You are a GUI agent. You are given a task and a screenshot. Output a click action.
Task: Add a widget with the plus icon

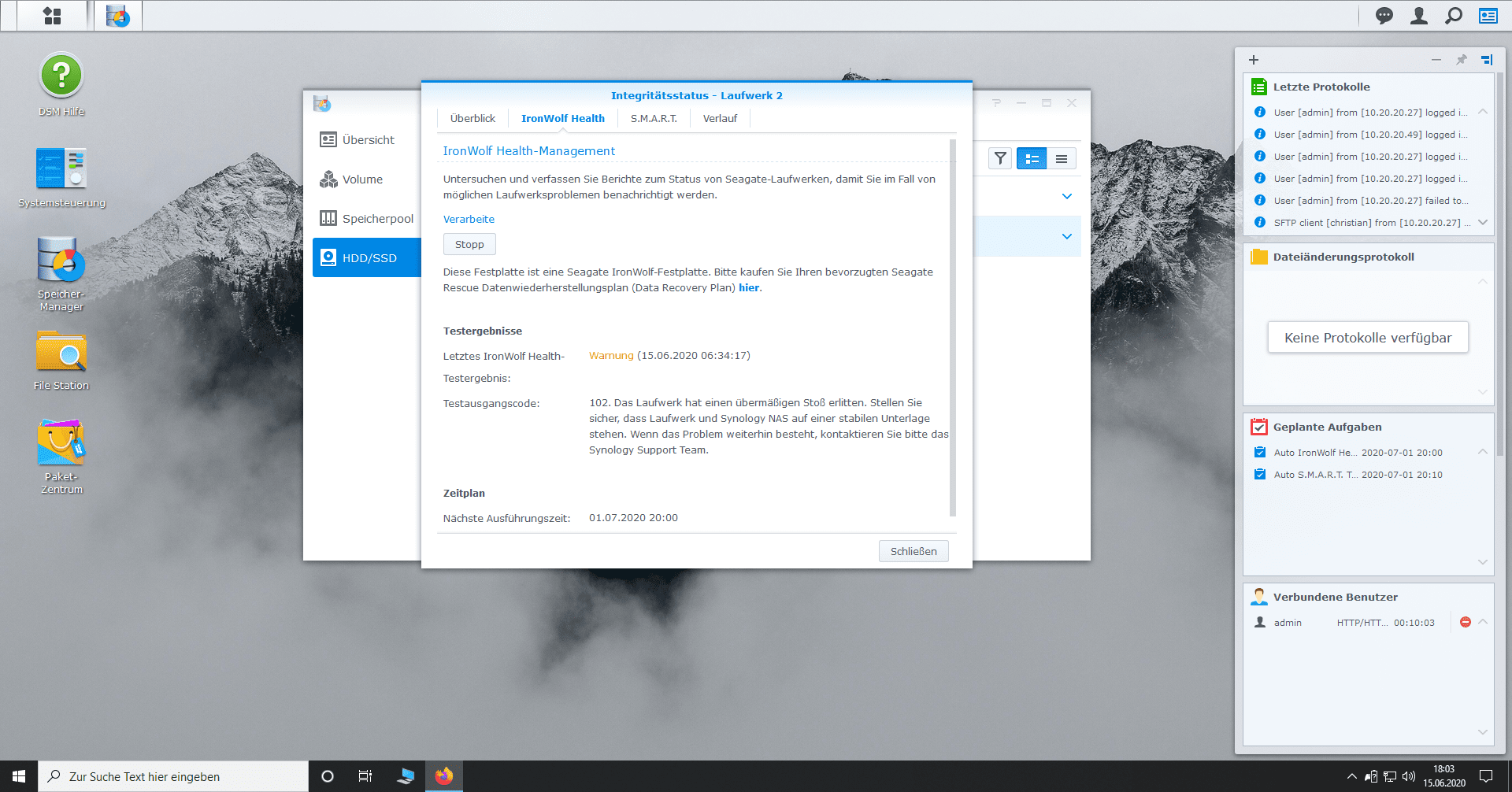(x=1254, y=60)
